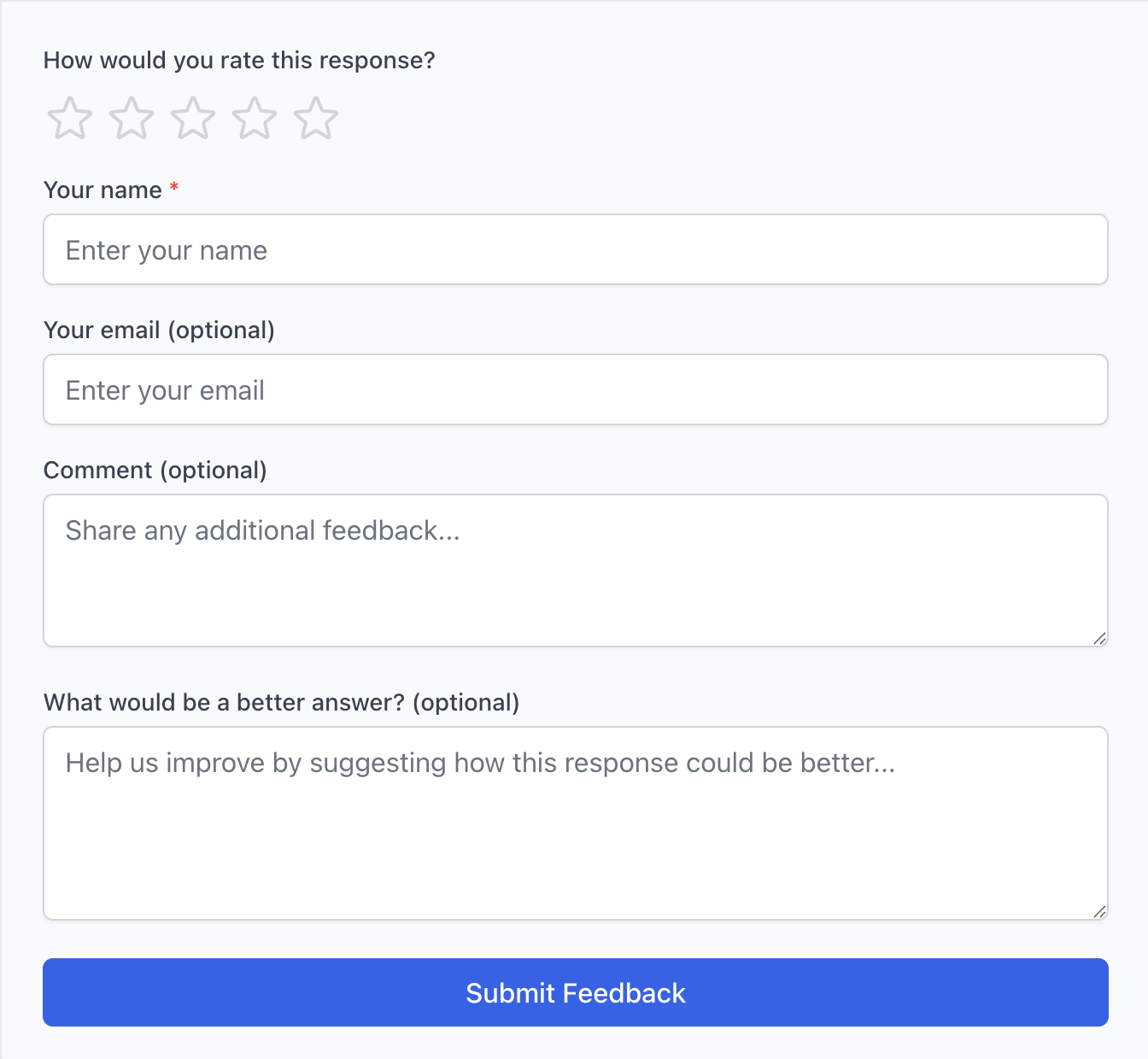Choose the fourth rating star

255,118
